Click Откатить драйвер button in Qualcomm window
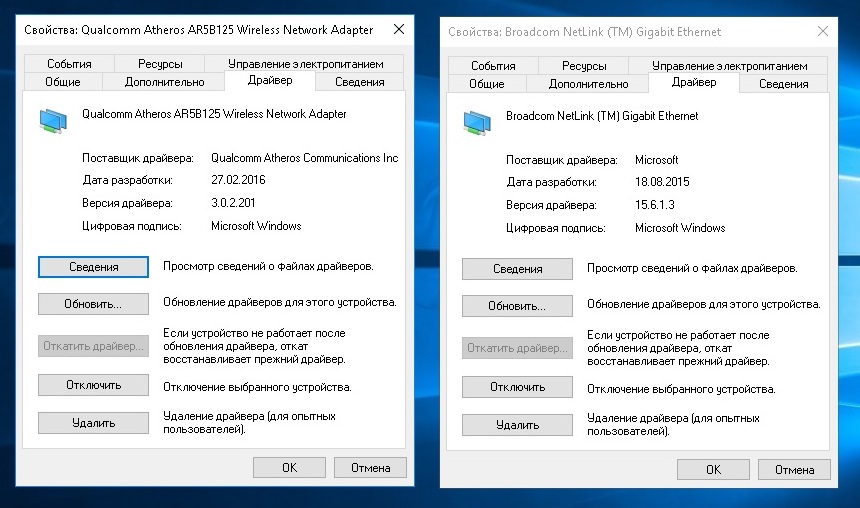This screenshot has width=860, height=508. [x=93, y=346]
